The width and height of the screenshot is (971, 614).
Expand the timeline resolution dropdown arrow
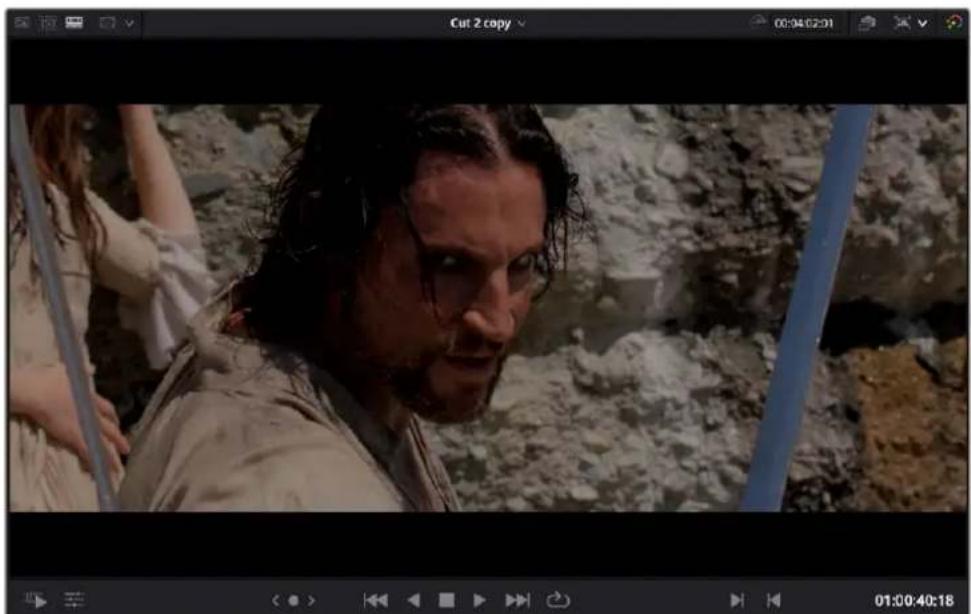click(x=129, y=24)
